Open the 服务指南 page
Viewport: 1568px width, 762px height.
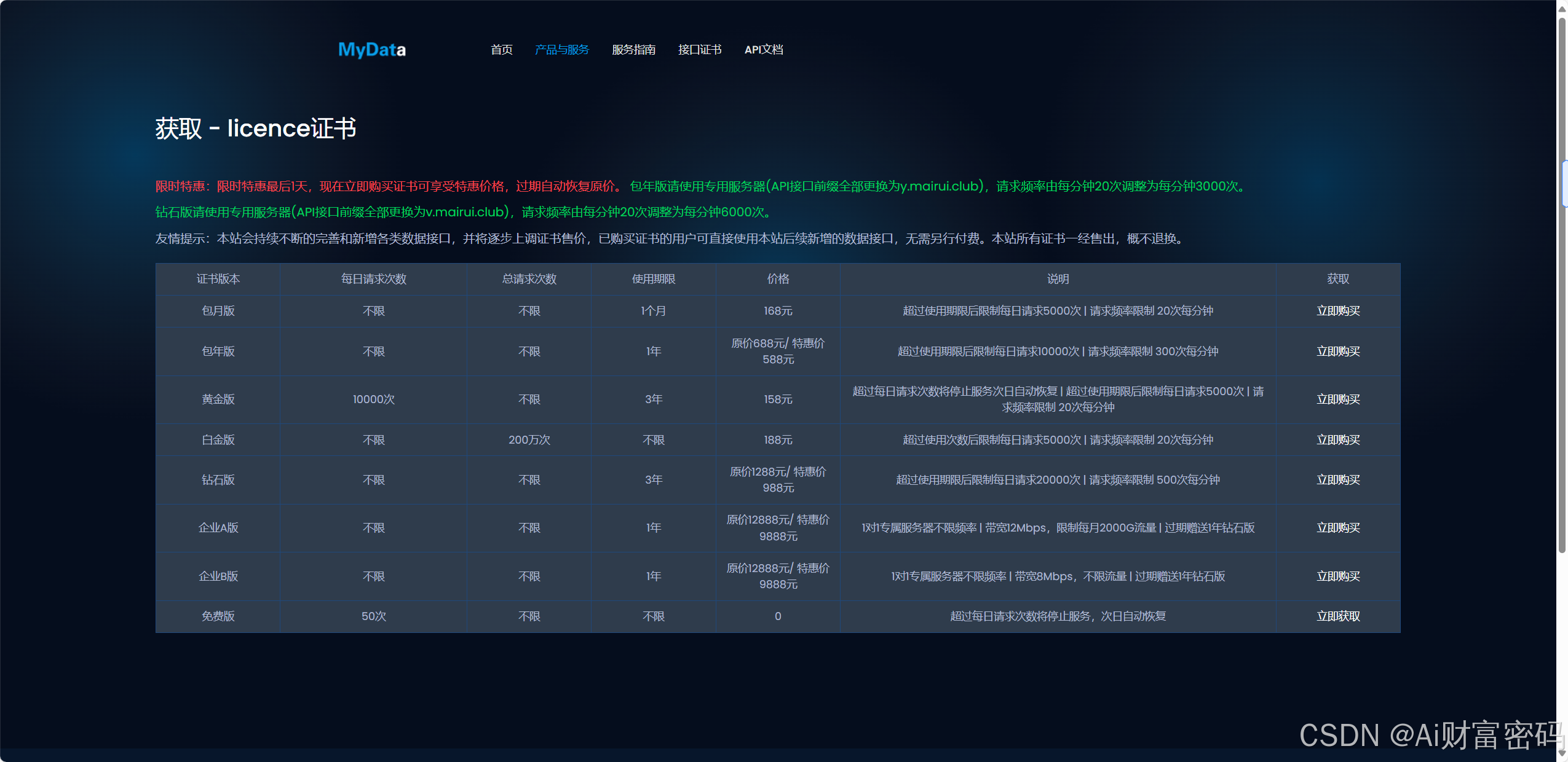click(x=633, y=50)
